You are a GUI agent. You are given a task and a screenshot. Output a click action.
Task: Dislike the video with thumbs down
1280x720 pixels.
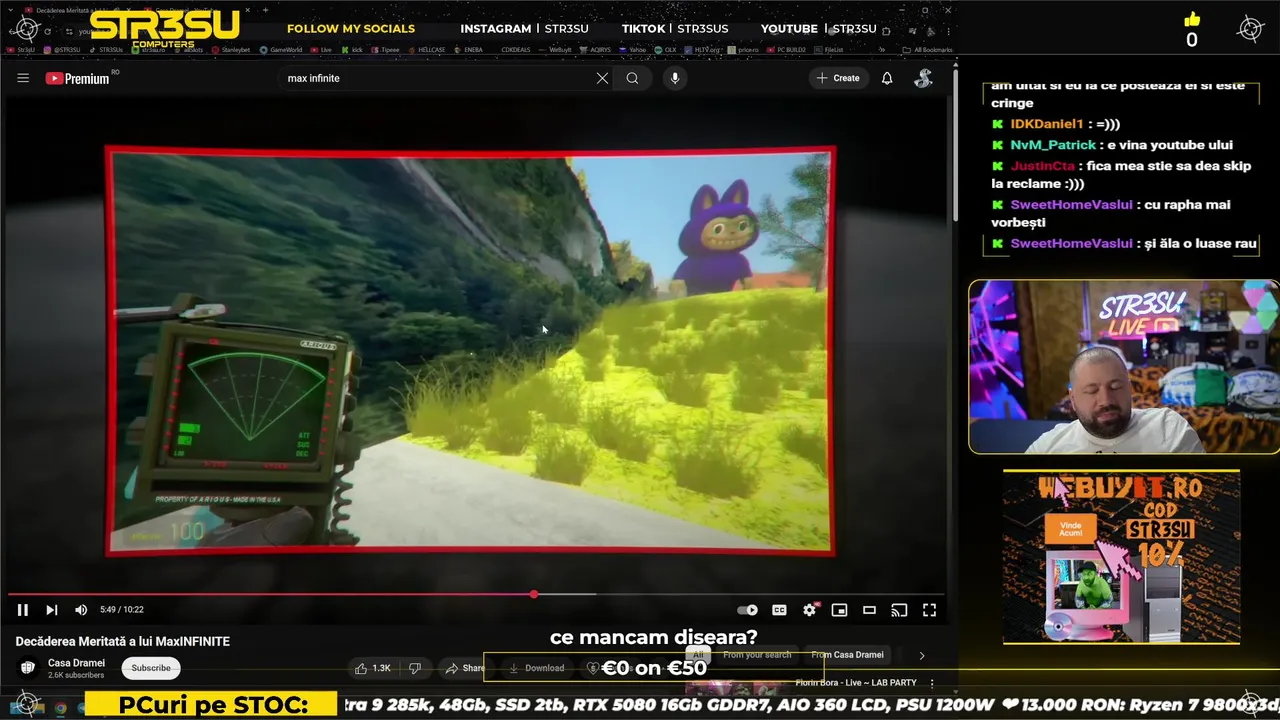tap(415, 668)
